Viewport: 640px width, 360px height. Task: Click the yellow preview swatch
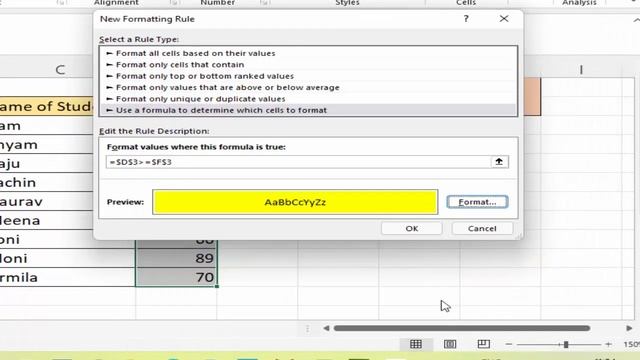295,202
